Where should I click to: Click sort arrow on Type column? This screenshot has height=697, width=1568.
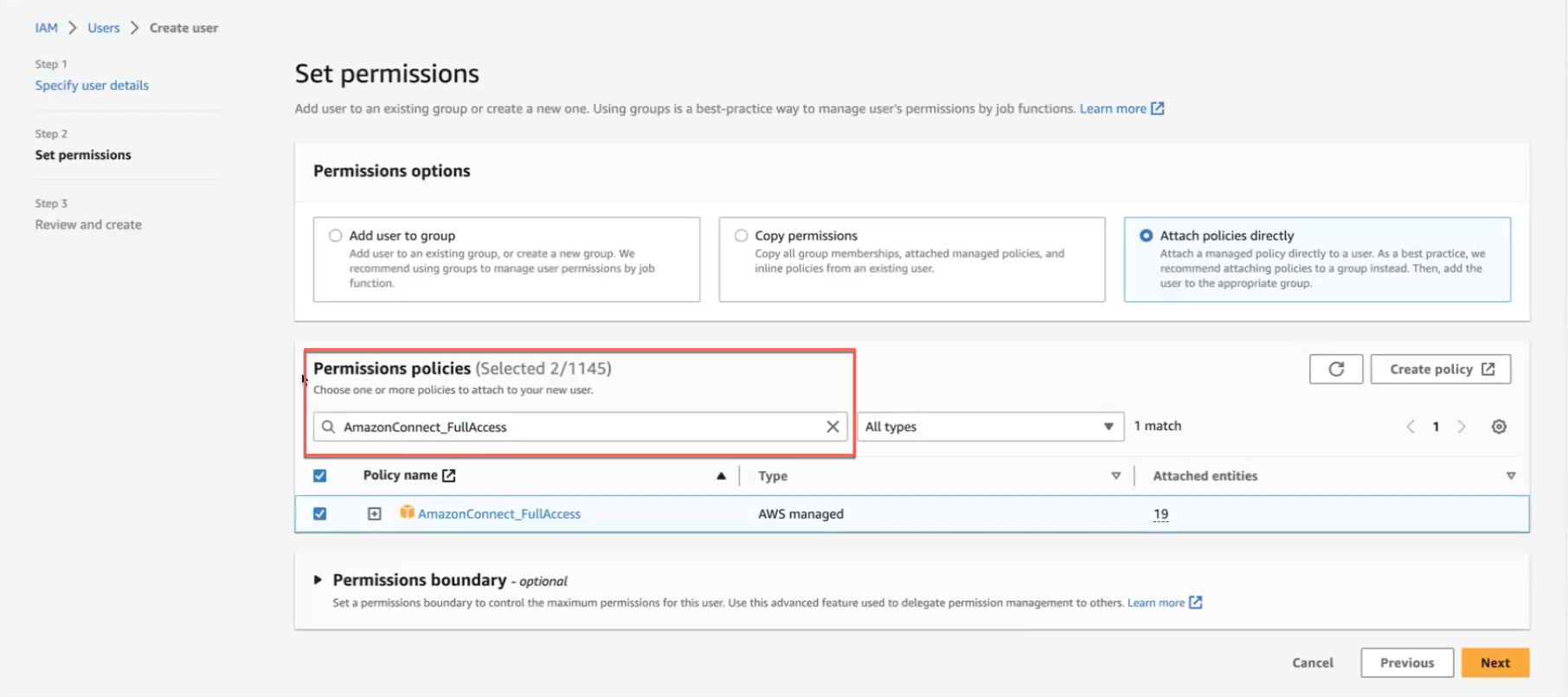click(x=1115, y=475)
